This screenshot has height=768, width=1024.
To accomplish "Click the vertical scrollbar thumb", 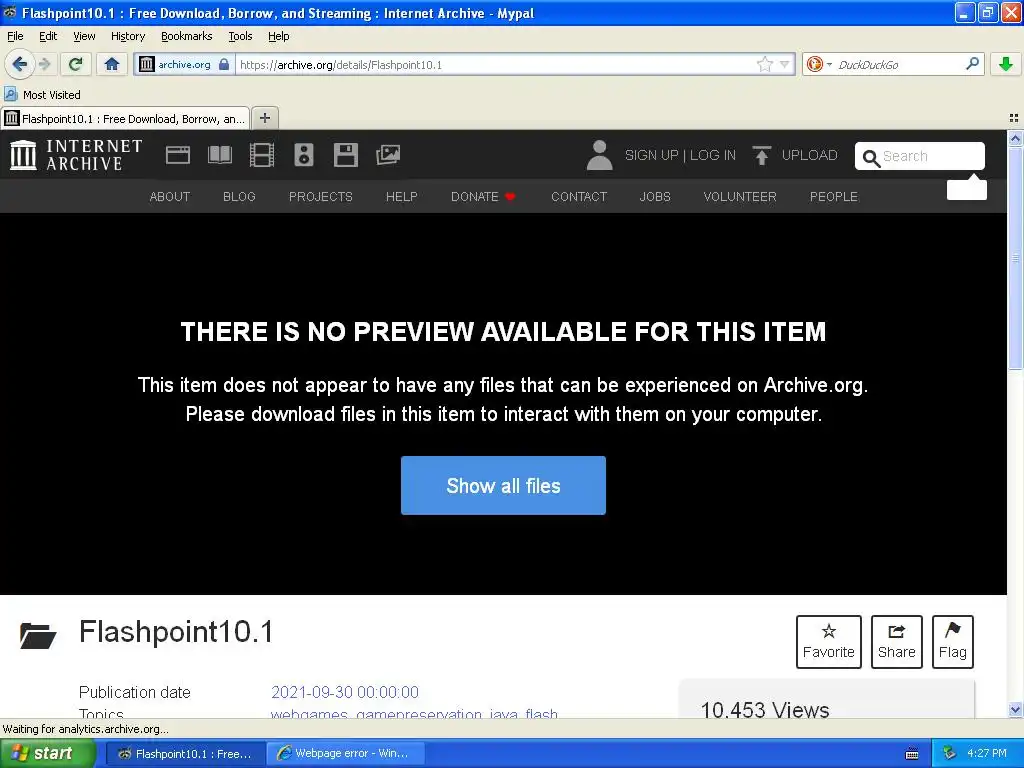I will coord(1015,258).
